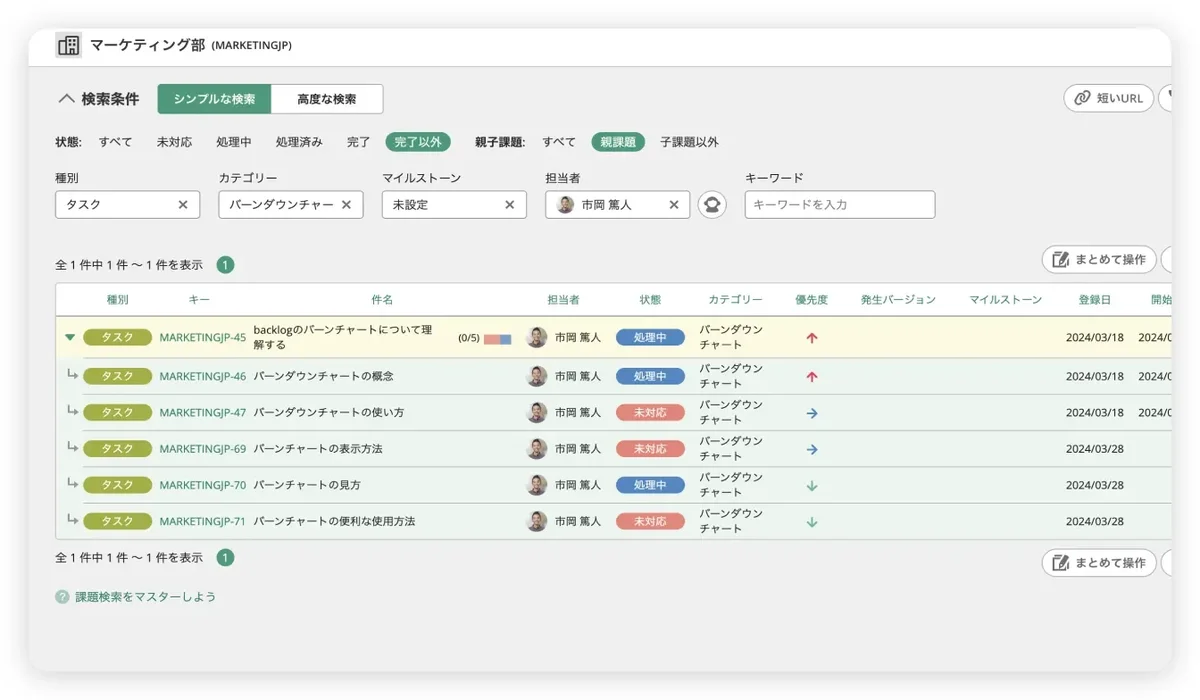
Task: Open the マイルストーン dropdown showing 未設定
Action: (454, 204)
